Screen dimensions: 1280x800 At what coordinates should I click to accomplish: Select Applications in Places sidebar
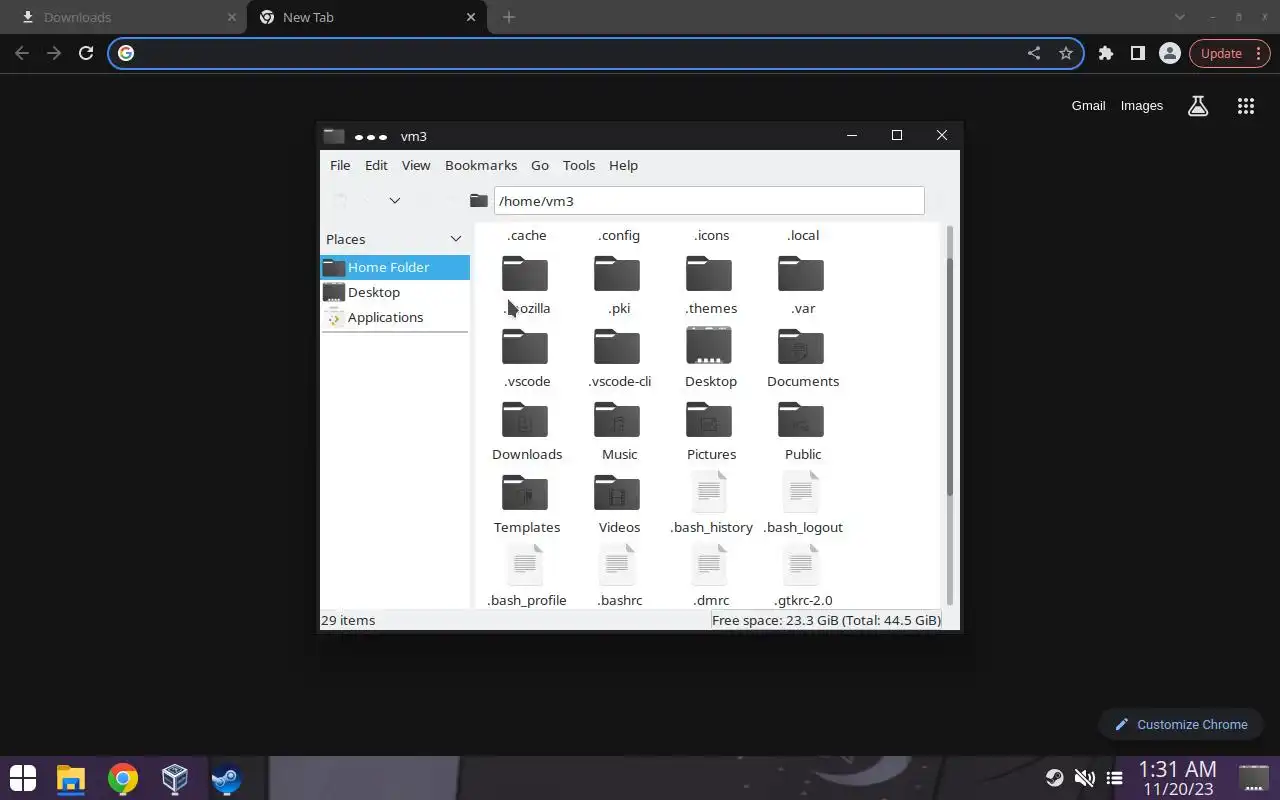[x=394, y=317]
